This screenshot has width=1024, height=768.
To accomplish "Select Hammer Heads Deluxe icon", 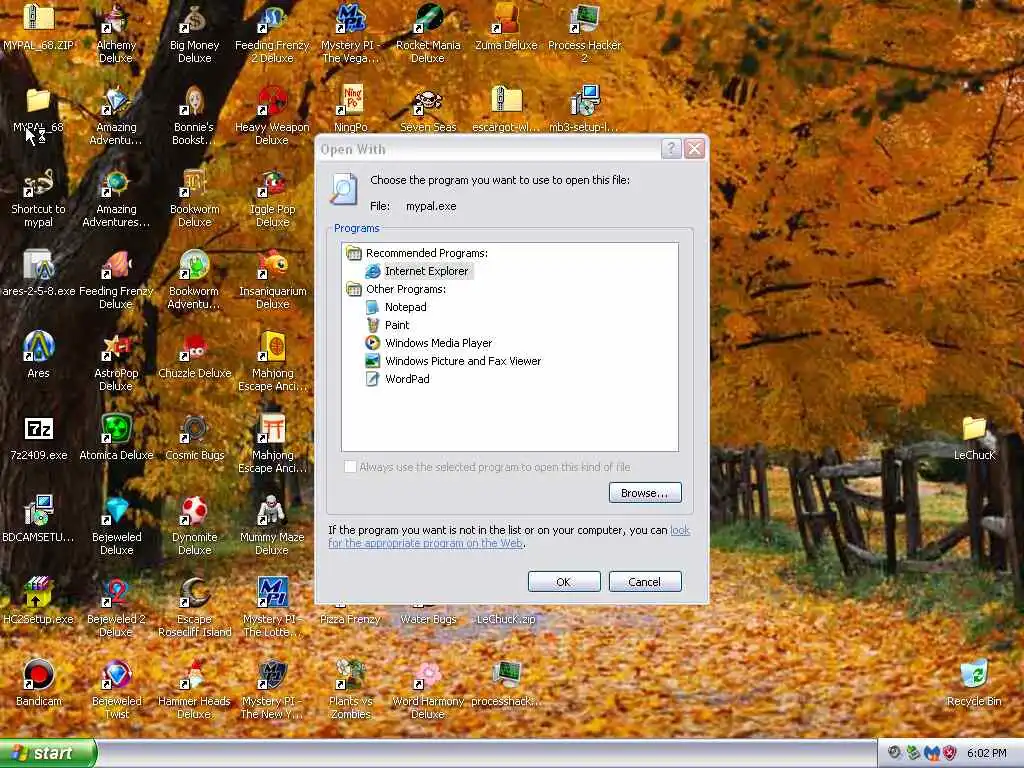I will (x=195, y=690).
